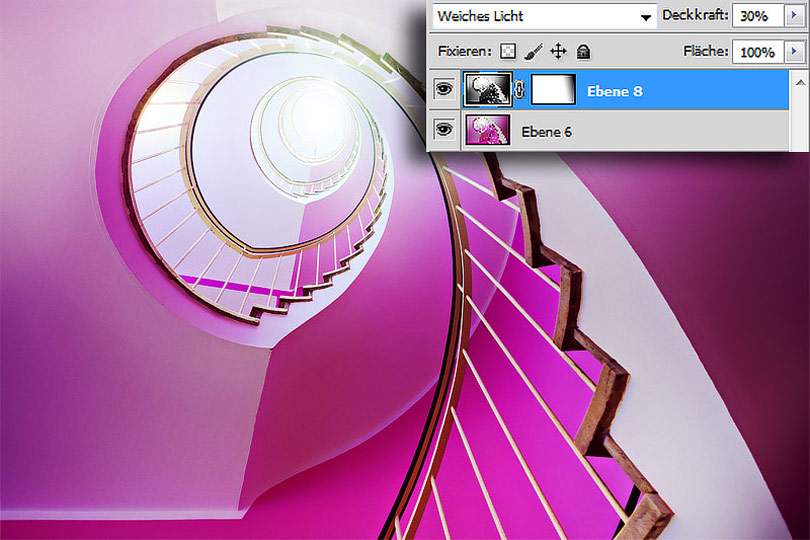Viewport: 810px width, 540px height.
Task: Open the Deckkraft slider arrow
Action: pyautogui.click(x=795, y=16)
